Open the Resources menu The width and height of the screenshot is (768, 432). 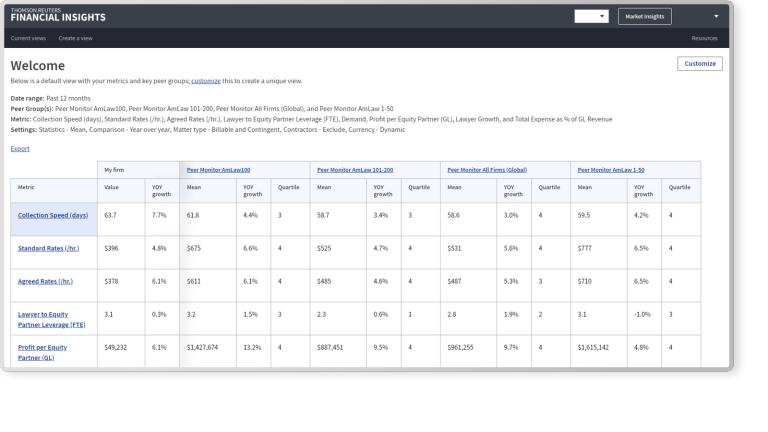704,38
